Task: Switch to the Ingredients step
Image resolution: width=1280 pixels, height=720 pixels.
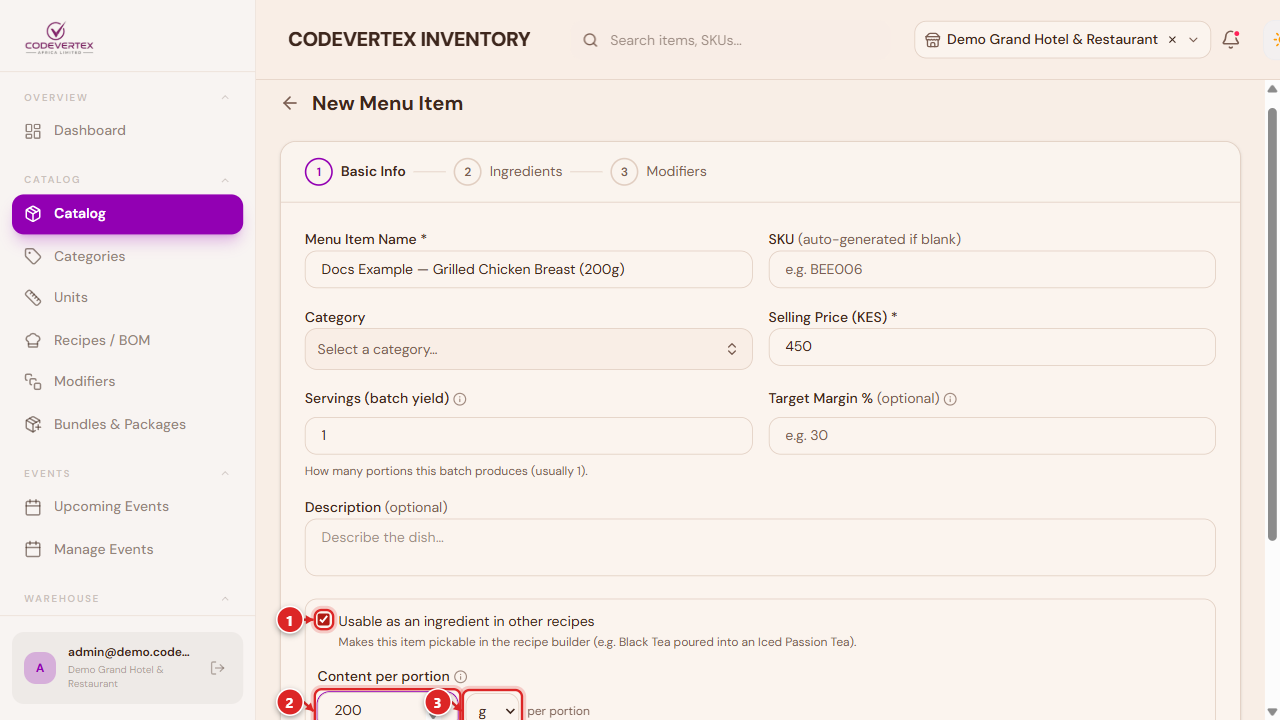Action: point(508,172)
